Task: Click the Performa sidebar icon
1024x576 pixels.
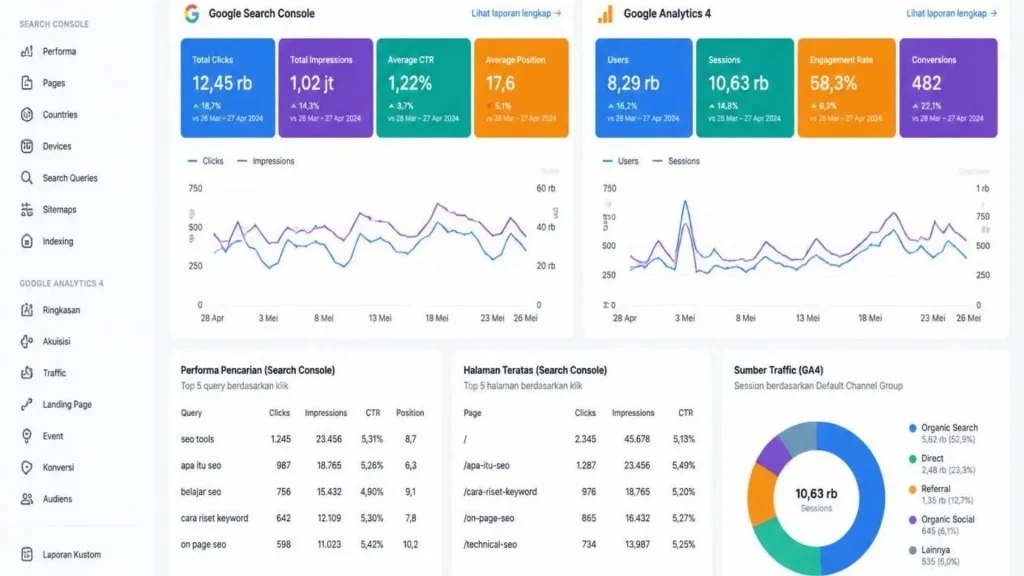Action: (x=27, y=51)
